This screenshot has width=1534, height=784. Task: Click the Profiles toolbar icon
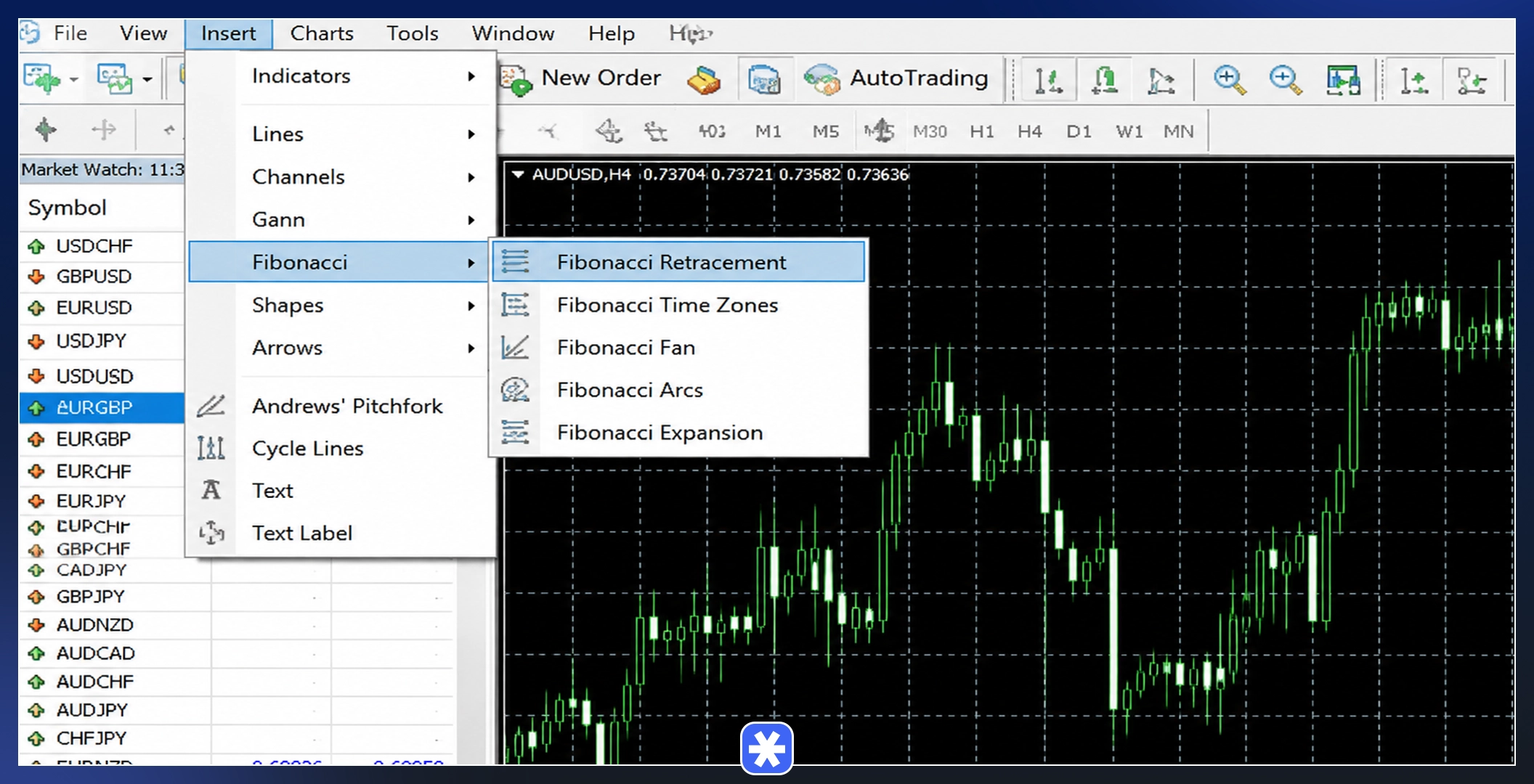(x=115, y=78)
